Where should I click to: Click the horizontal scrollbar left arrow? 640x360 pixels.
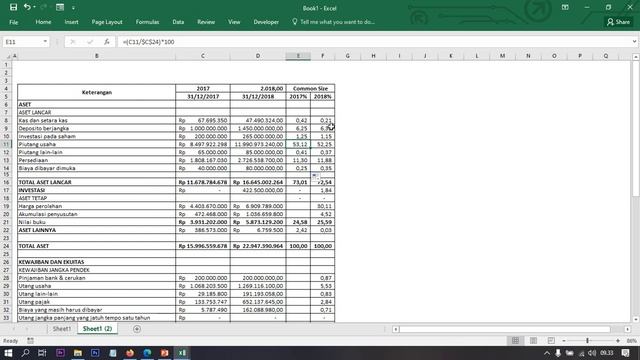coord(396,329)
